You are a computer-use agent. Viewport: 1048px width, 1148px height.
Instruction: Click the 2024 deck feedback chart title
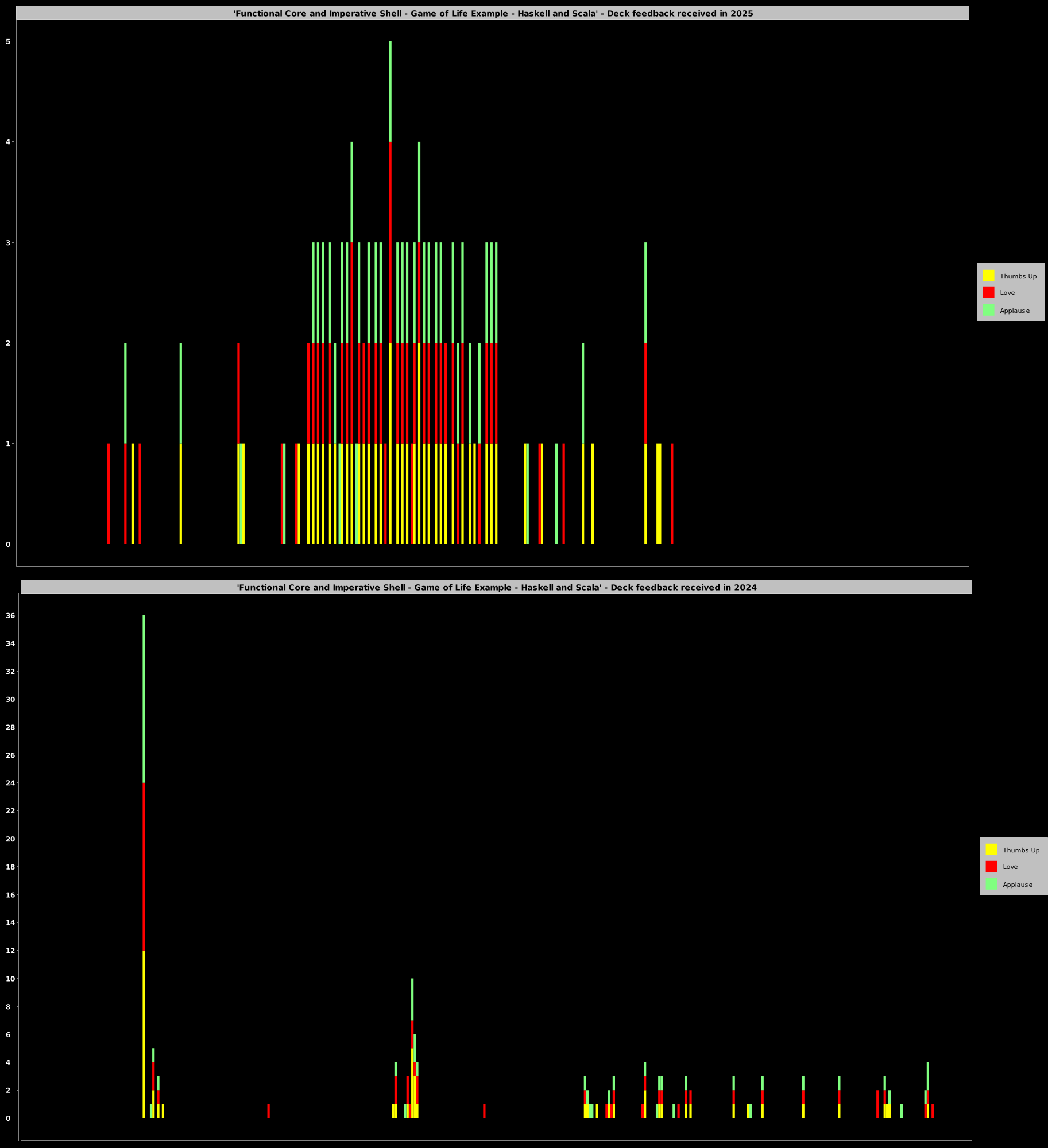pyautogui.click(x=496, y=587)
